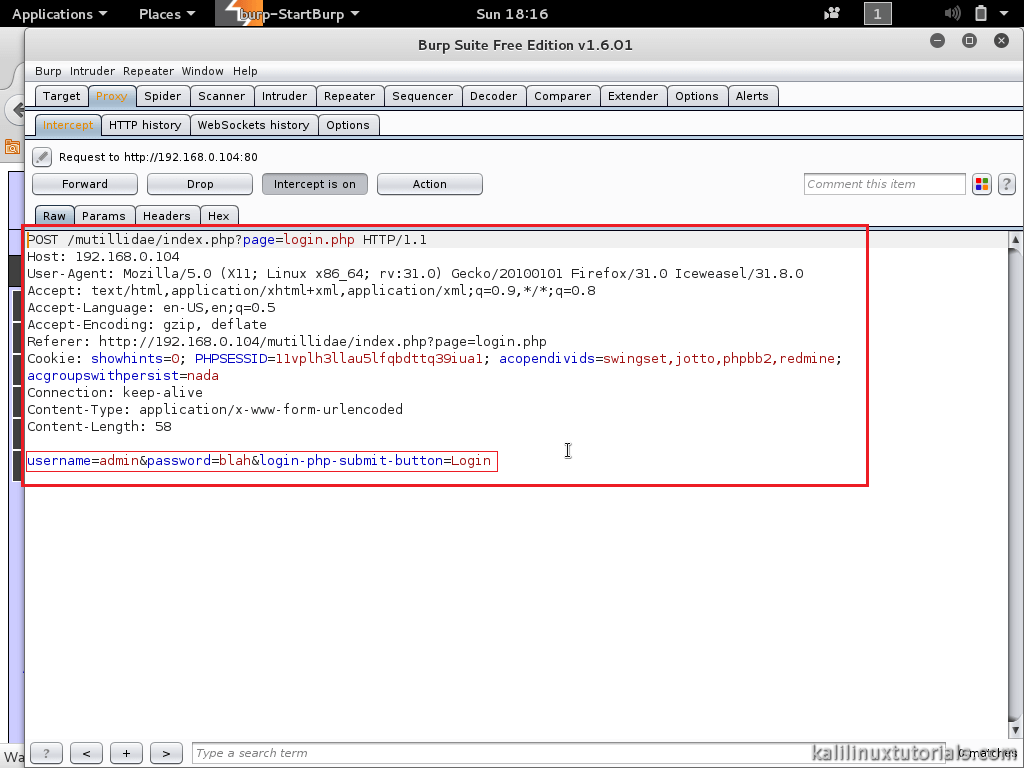Open the Intruder menu
1024x768 pixels.
(92, 71)
